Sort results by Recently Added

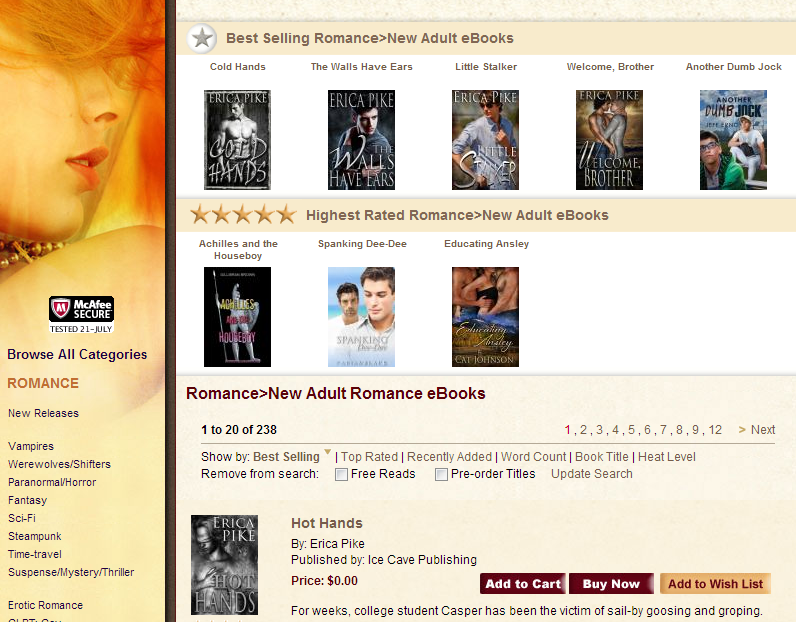[449, 457]
